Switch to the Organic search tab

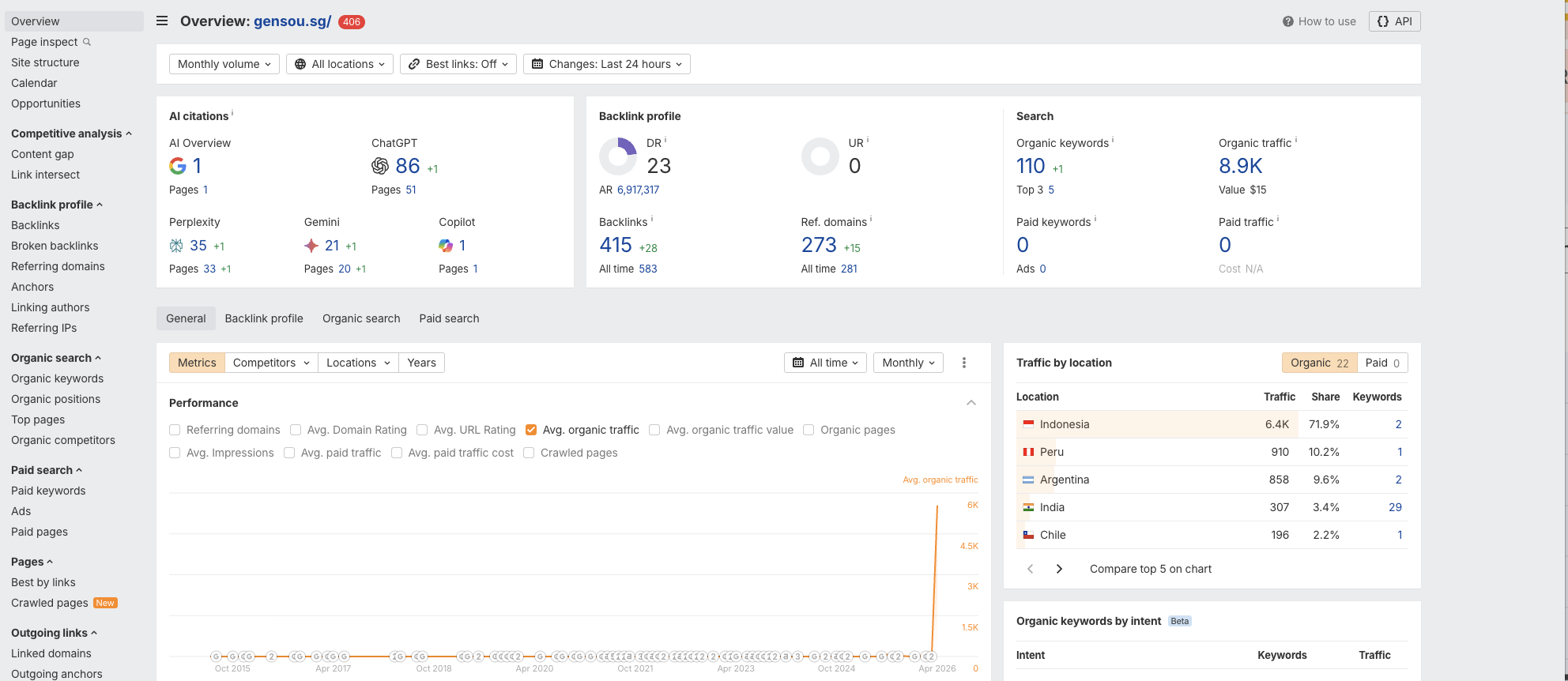pos(361,318)
